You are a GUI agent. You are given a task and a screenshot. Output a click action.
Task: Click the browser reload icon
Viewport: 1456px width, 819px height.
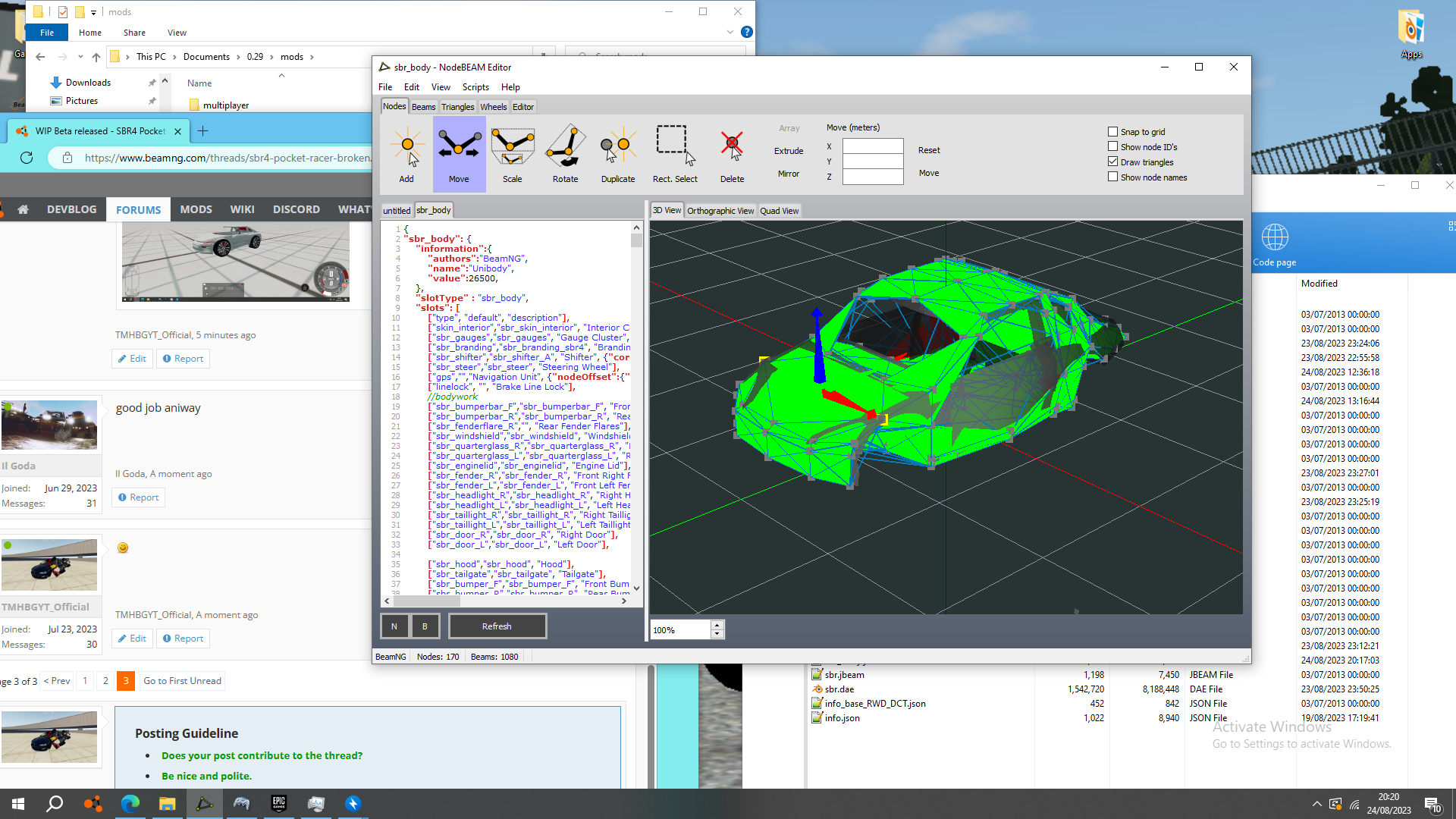tap(27, 158)
